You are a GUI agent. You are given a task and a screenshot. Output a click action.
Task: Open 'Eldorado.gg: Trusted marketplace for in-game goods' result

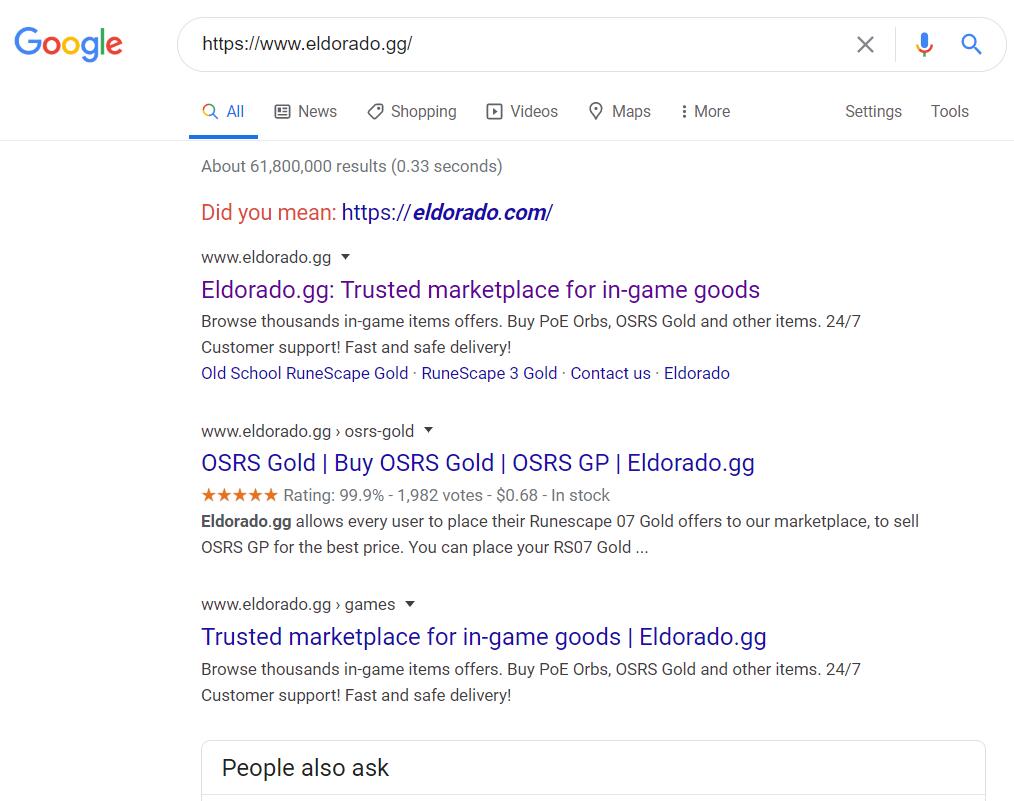pos(480,290)
